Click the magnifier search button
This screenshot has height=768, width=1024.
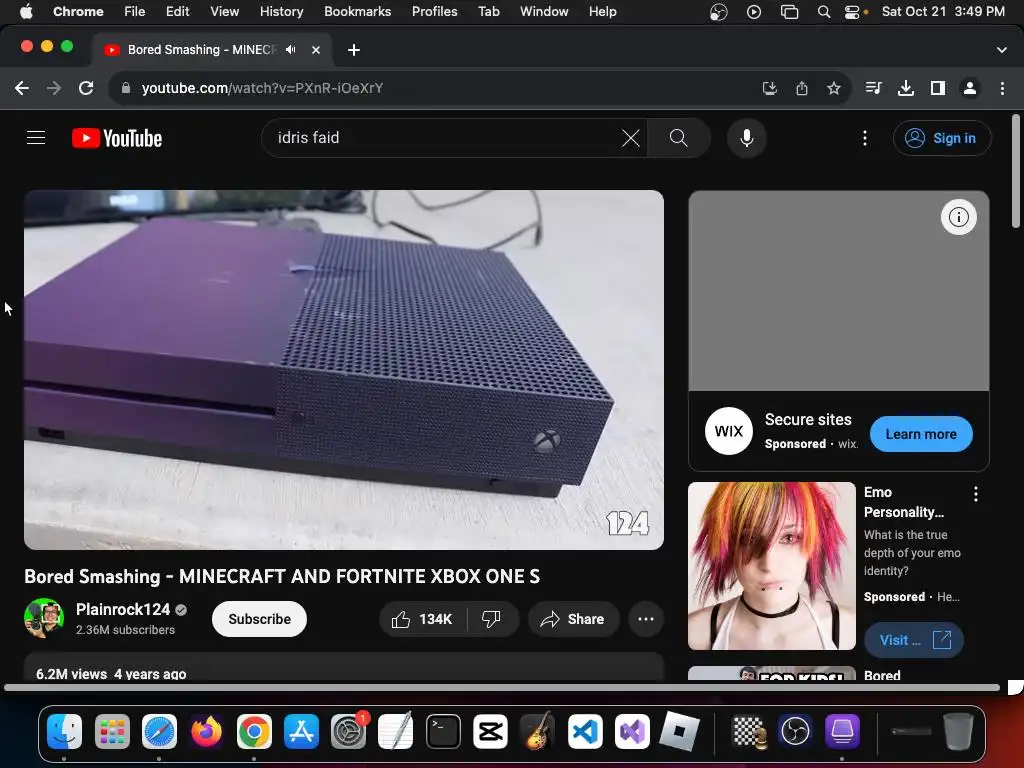679,138
